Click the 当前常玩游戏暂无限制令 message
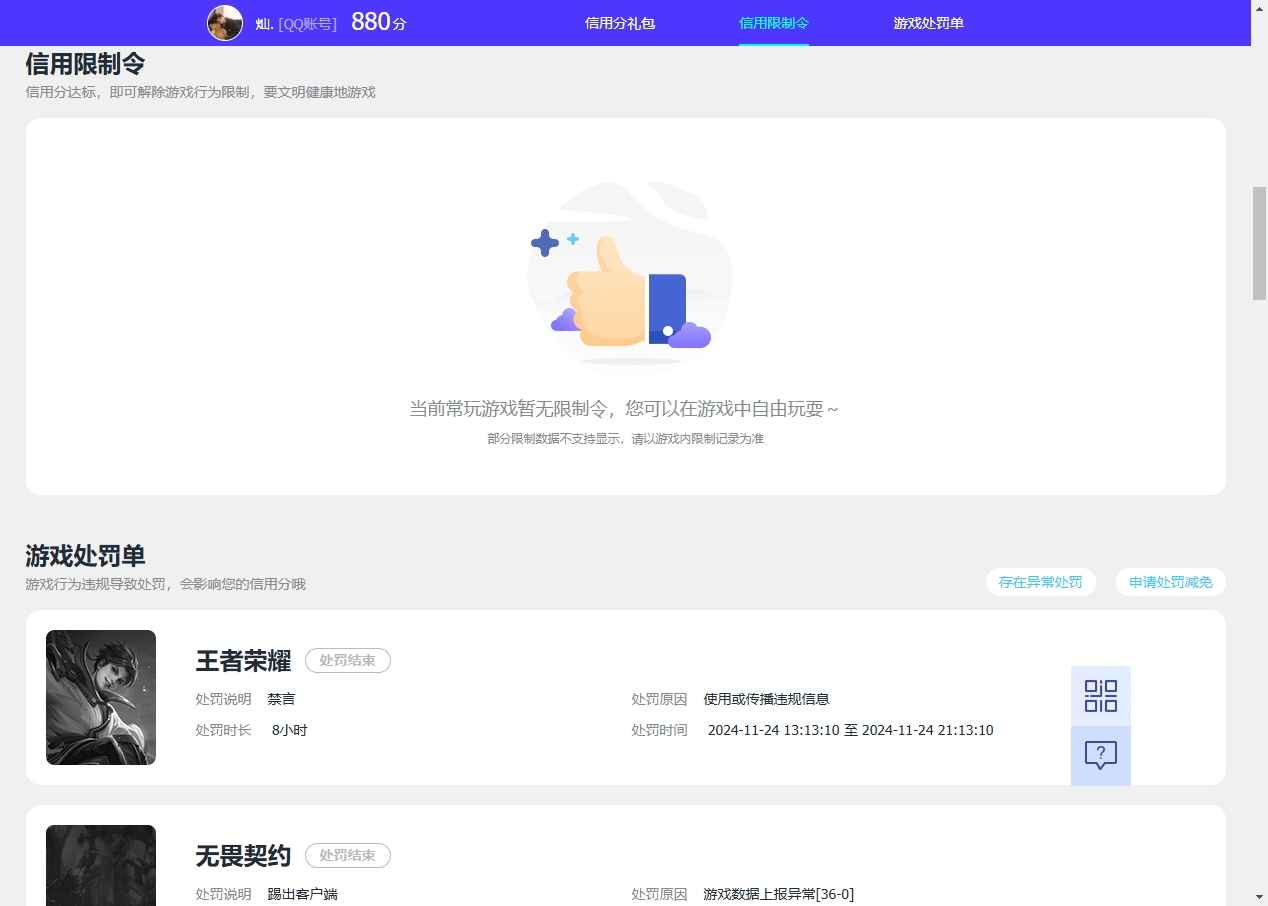 coord(624,409)
